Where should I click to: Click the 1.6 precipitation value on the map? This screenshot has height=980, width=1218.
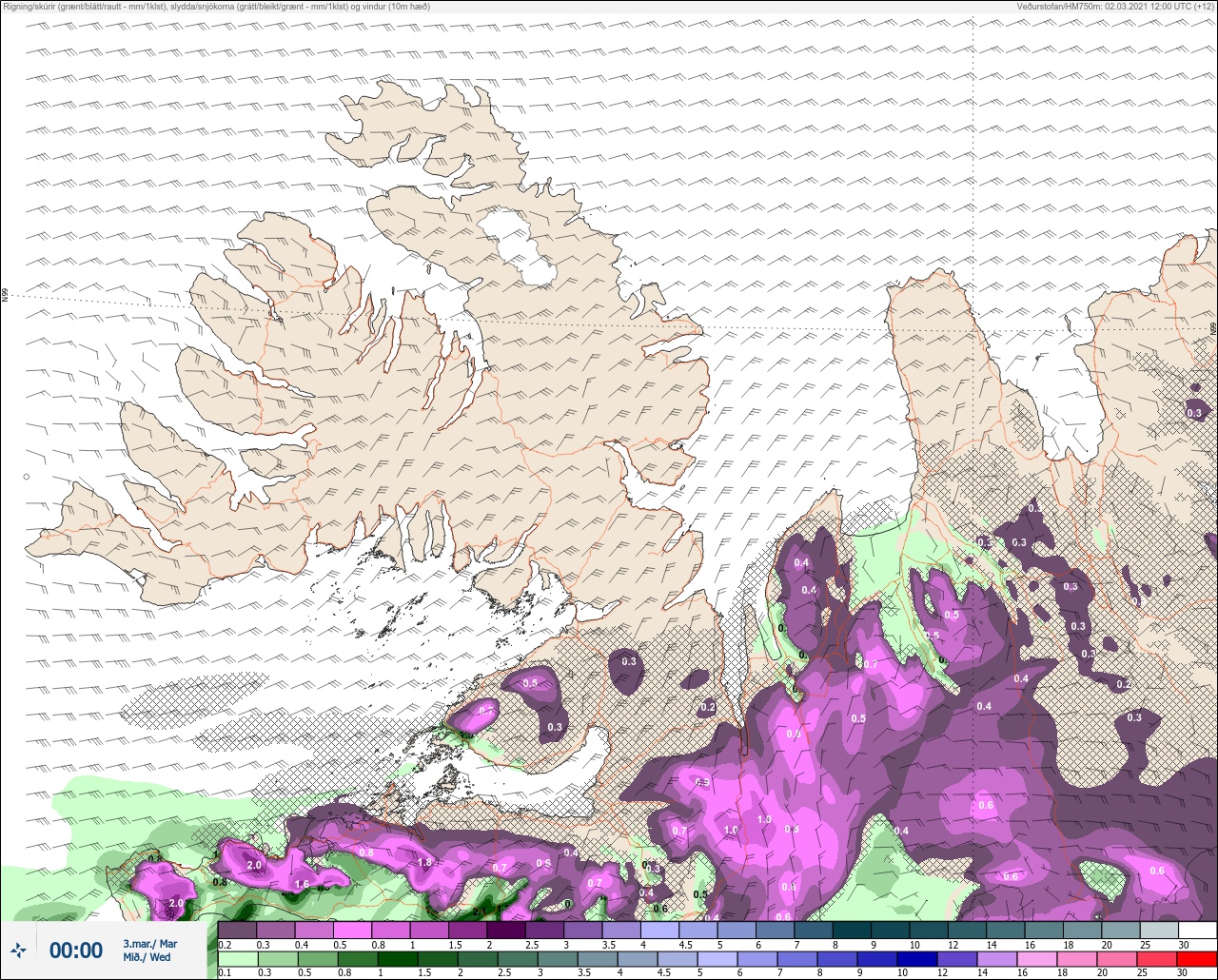tap(302, 884)
